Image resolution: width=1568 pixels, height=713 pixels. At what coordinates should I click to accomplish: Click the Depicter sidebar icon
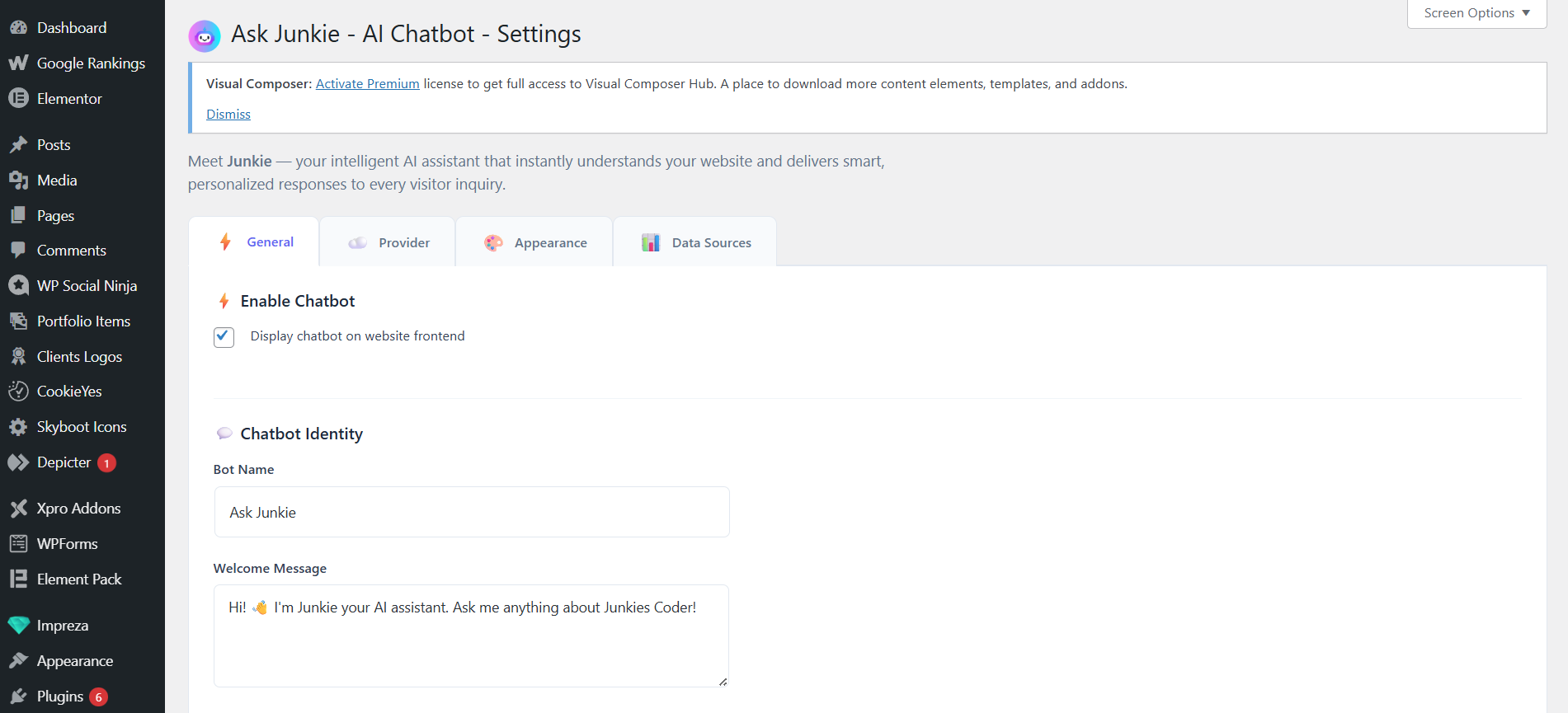(18, 462)
